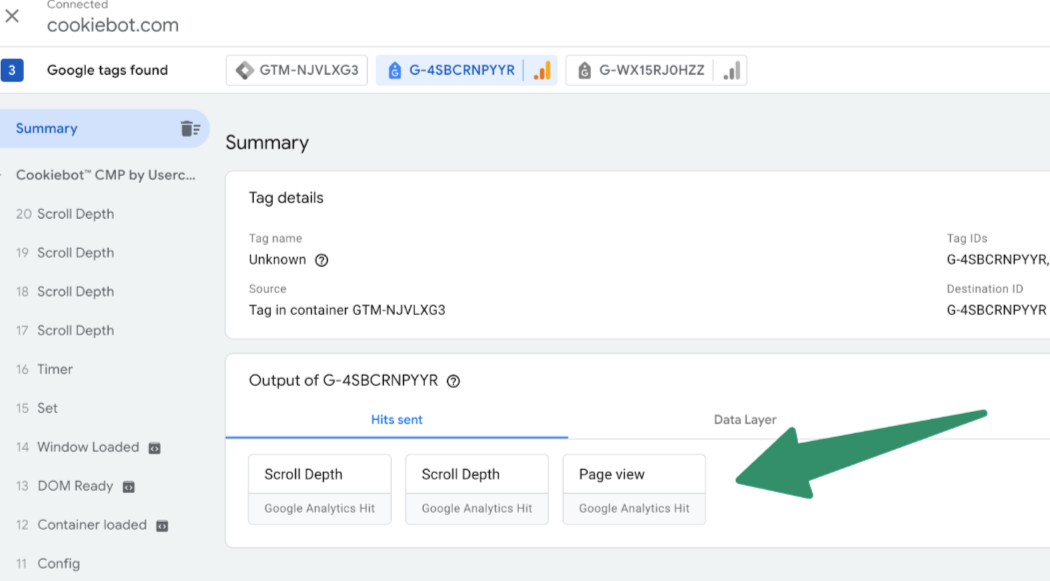Screen dimensions: 1050x581
Task: Click the help icon next to Unknown tag name
Action: pyautogui.click(x=321, y=260)
